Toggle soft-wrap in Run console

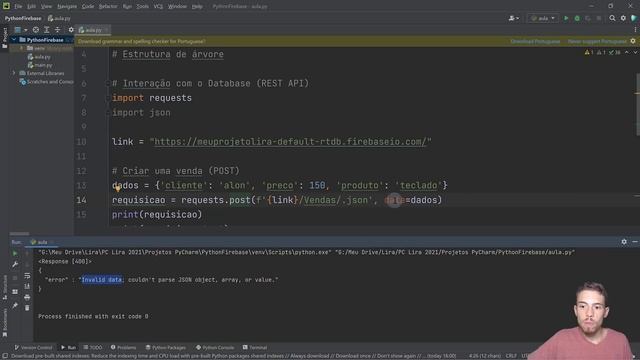[27, 276]
